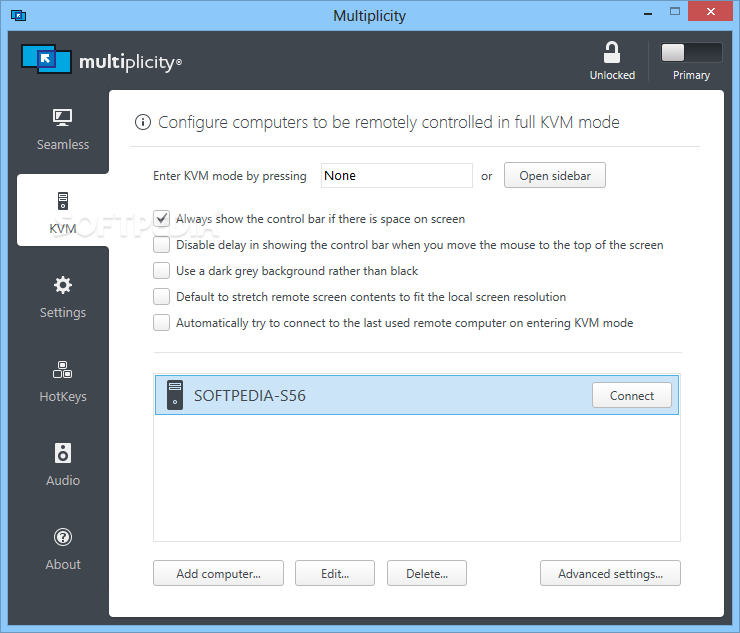This screenshot has width=740, height=633.
Task: Click the Unlocked padlock icon
Action: pos(612,52)
